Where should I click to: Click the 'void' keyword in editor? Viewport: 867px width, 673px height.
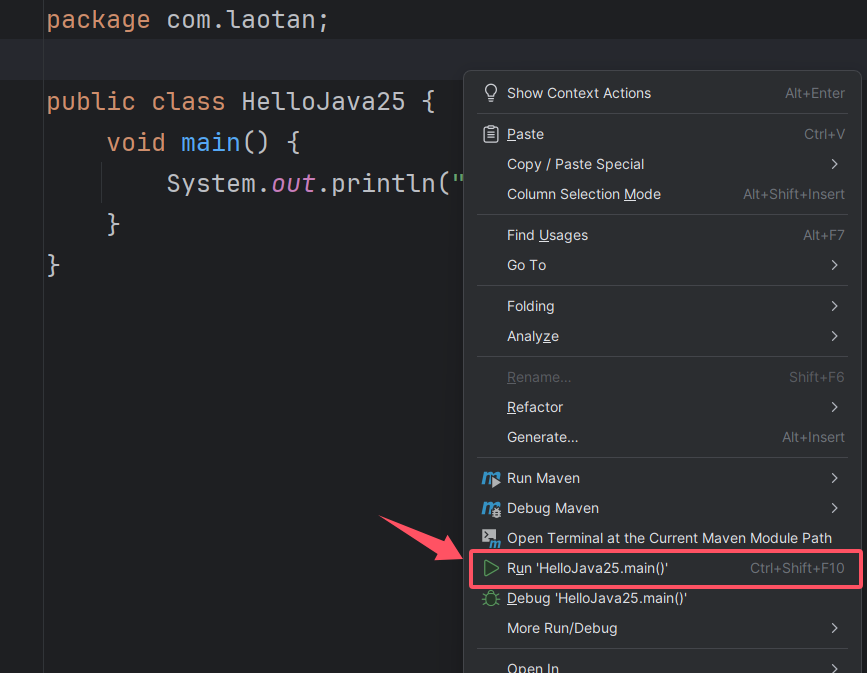[x=136, y=143]
